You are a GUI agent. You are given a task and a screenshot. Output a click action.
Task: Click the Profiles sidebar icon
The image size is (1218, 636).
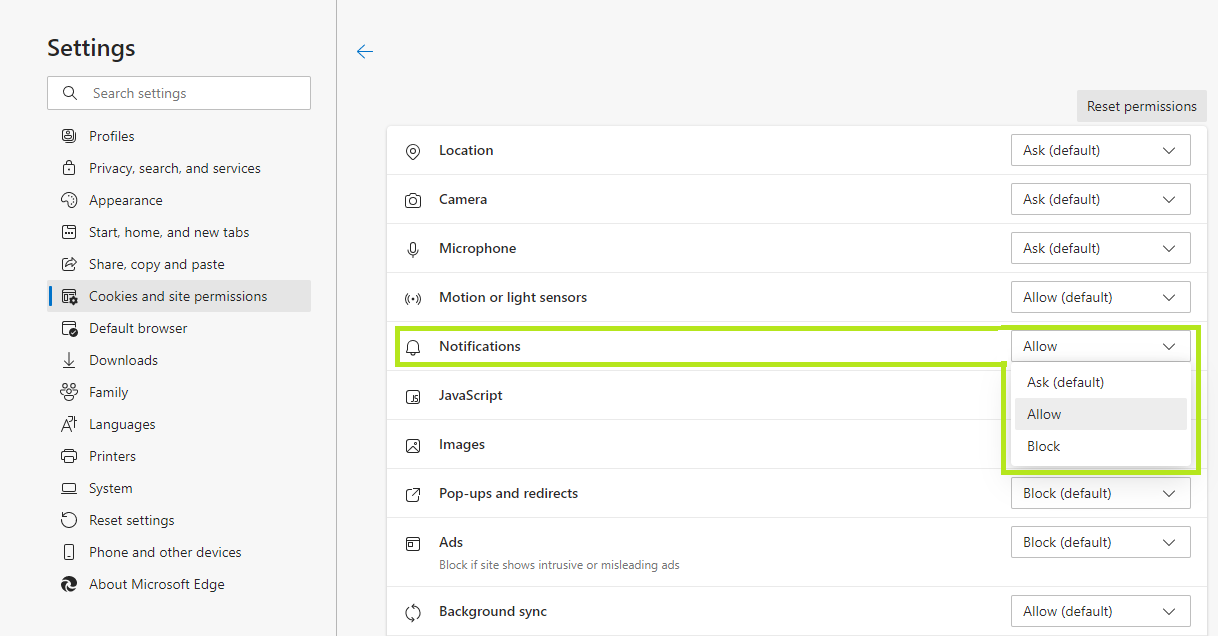[69, 136]
